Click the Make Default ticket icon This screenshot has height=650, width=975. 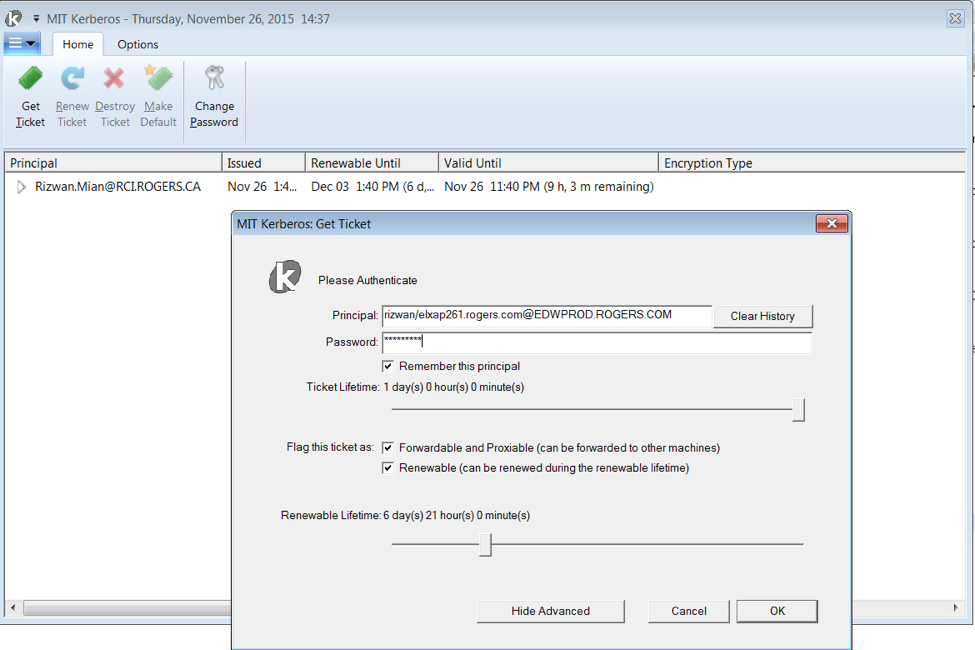coord(158,78)
